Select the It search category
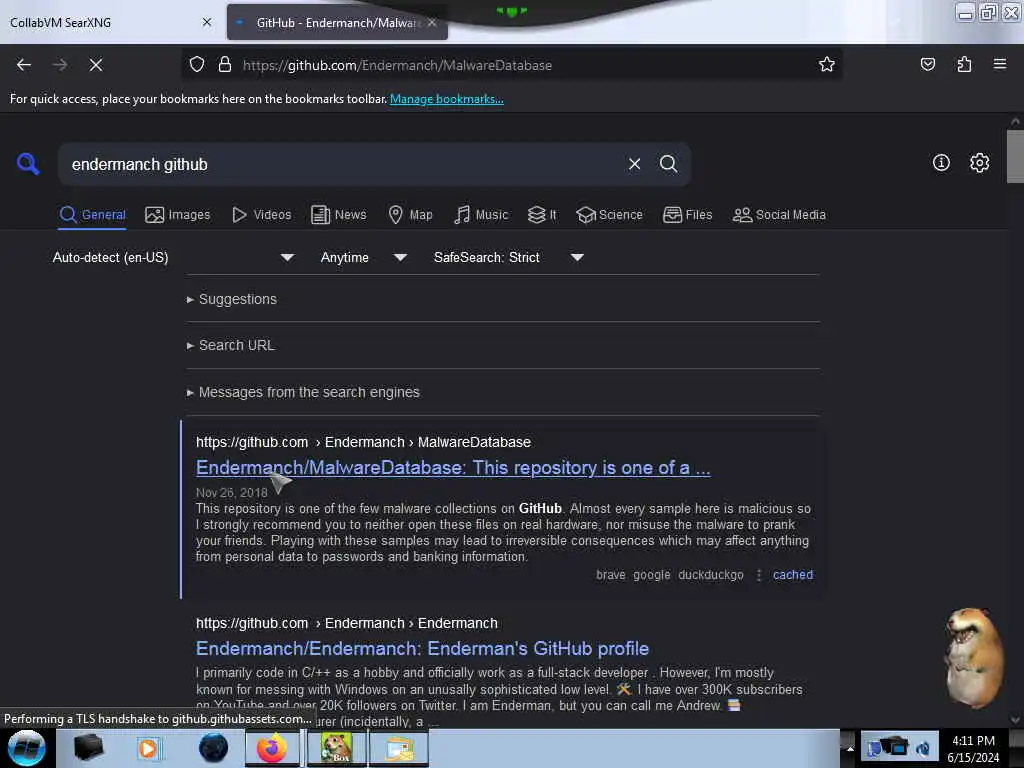This screenshot has height=768, width=1024. (542, 214)
